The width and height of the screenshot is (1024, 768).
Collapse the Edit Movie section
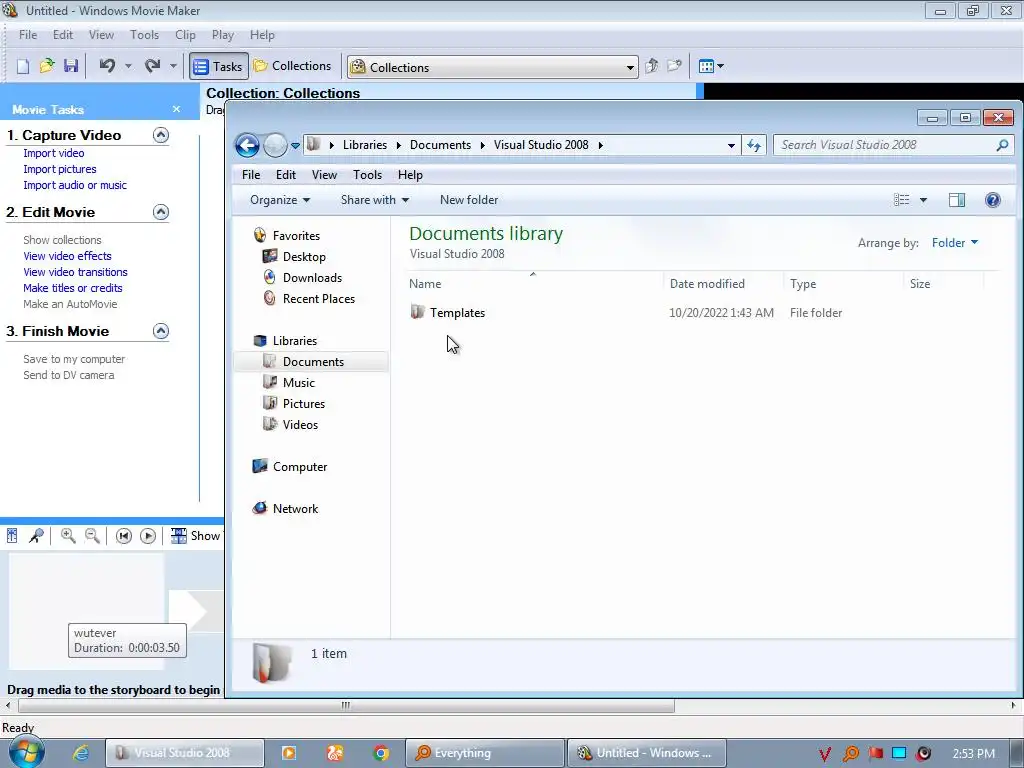(x=161, y=212)
